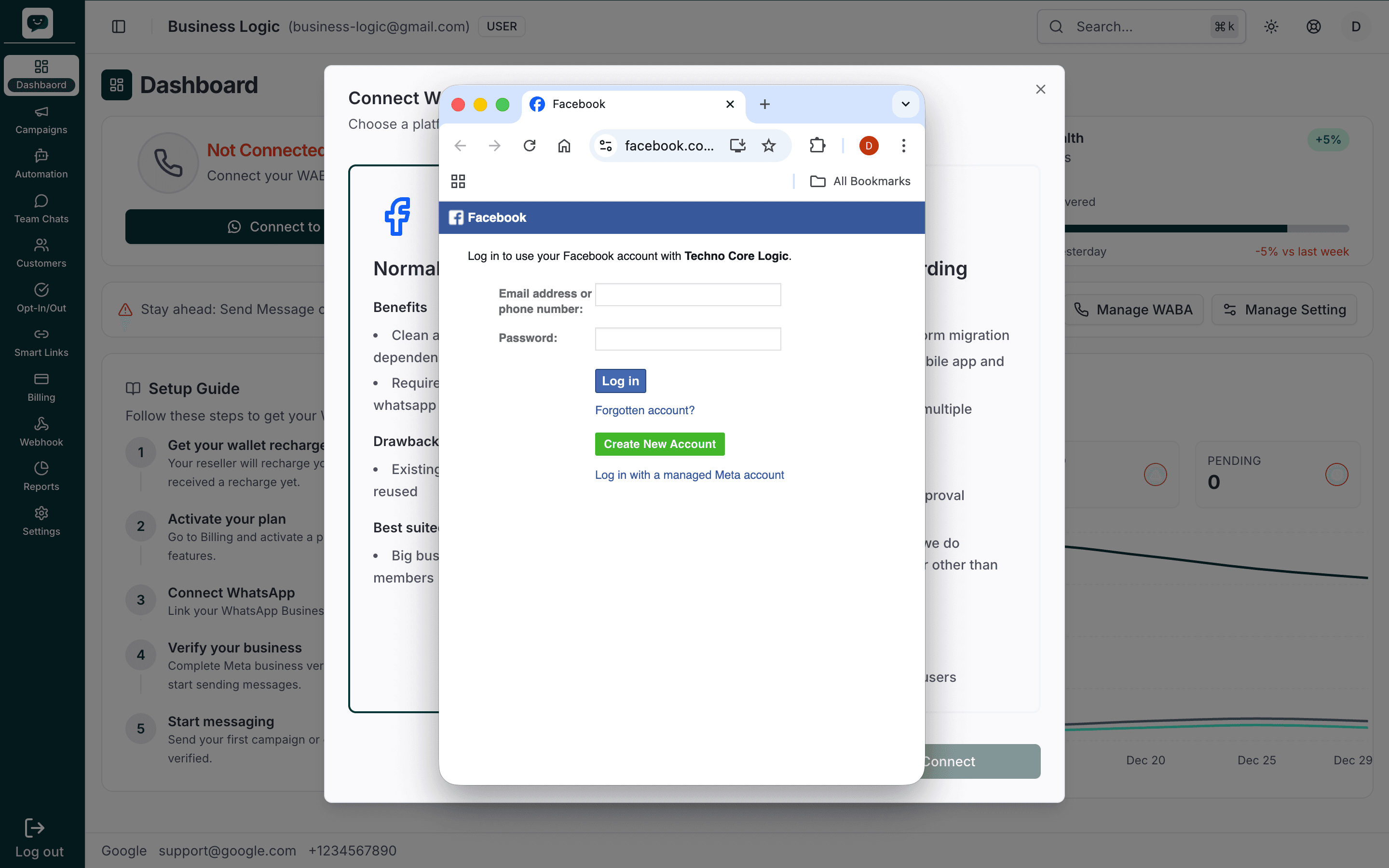Open a new browser tab

click(x=764, y=104)
